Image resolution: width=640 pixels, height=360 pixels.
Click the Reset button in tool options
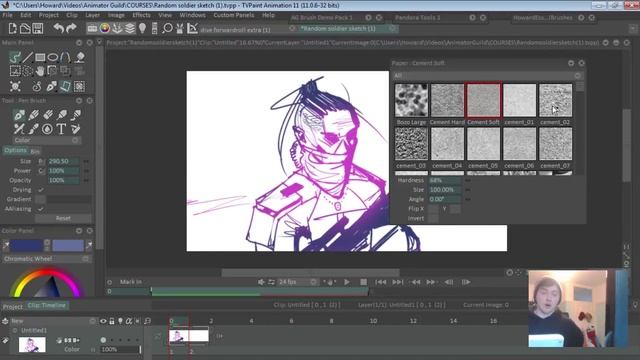click(x=63, y=218)
